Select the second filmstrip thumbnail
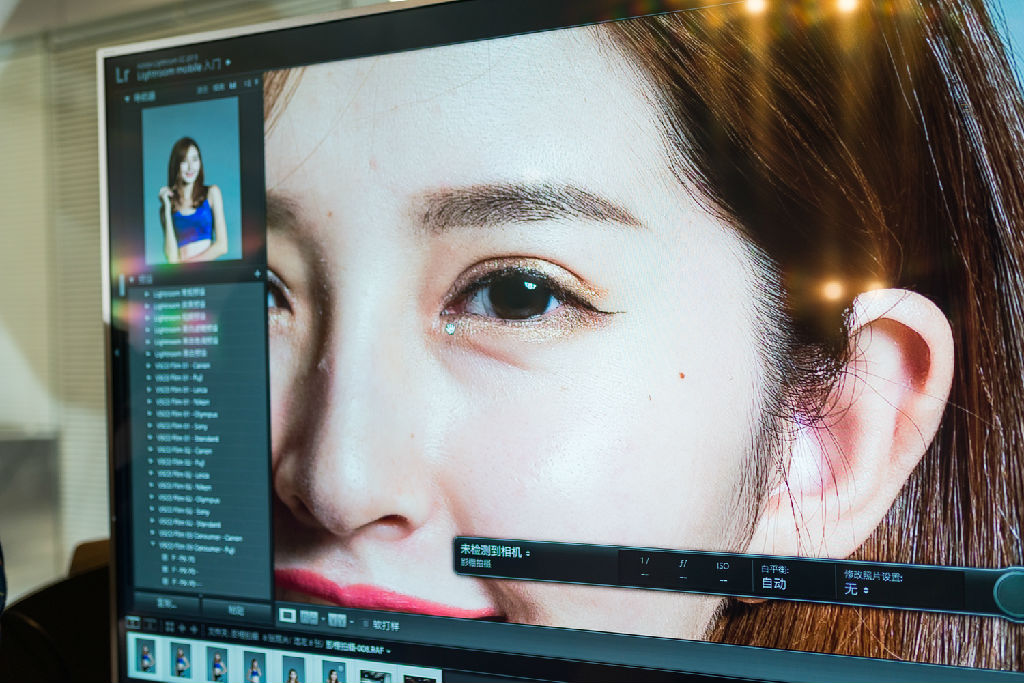 [181, 659]
